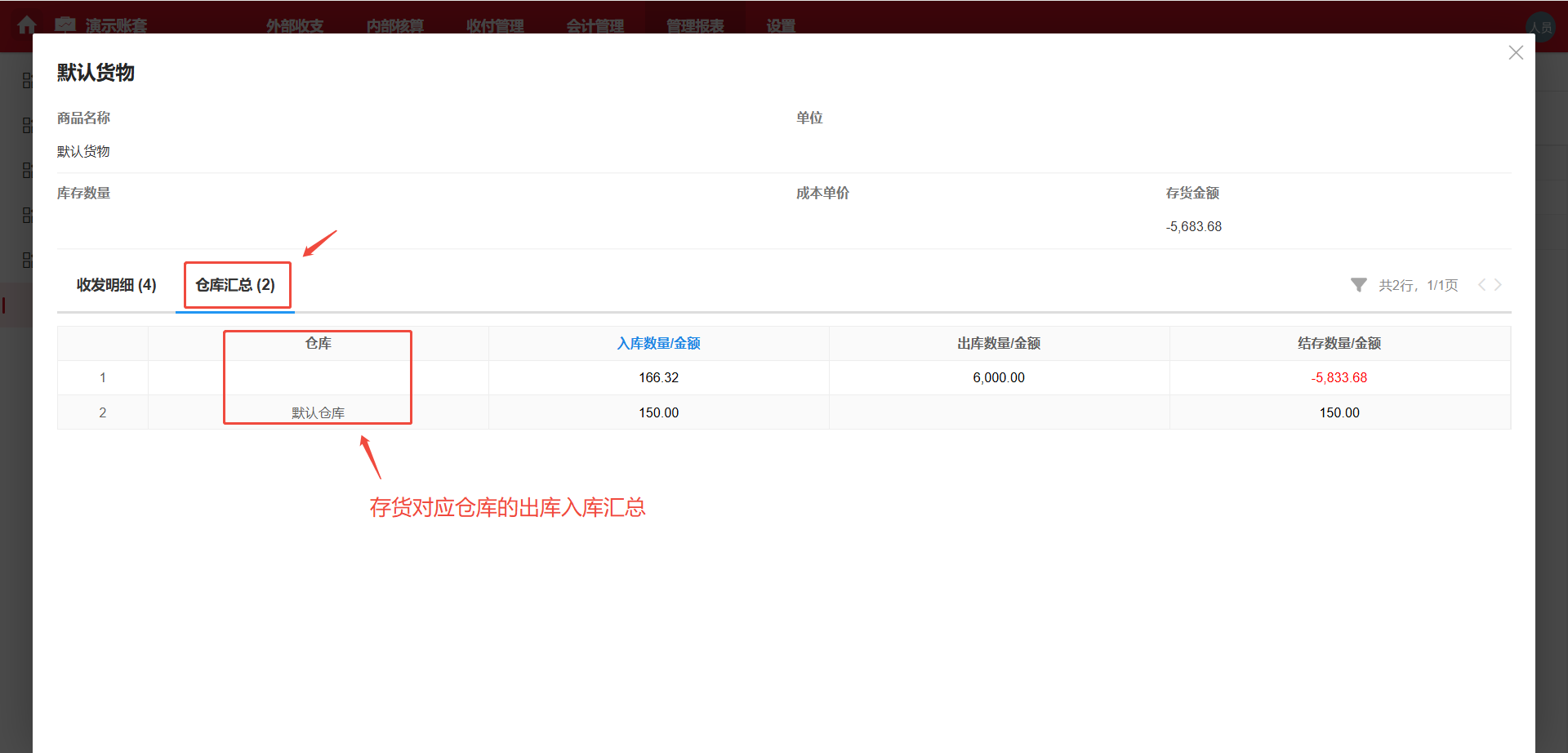Select the 默认仓库 warehouse cell in row 2
Image resolution: width=1568 pixels, height=753 pixels.
tap(317, 412)
